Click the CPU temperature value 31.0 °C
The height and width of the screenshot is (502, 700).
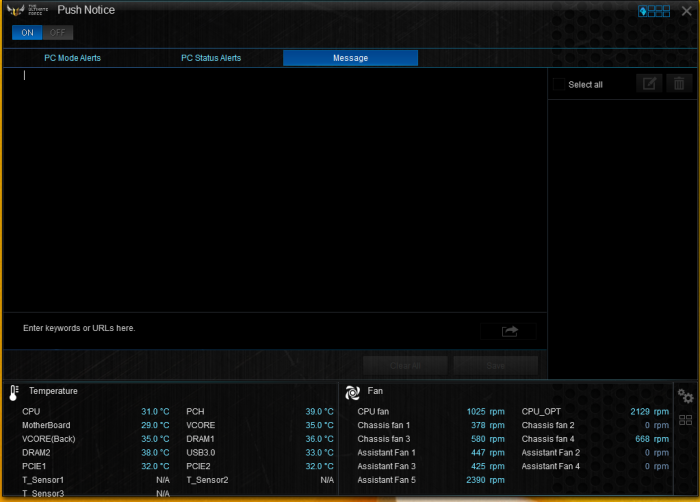(155, 411)
